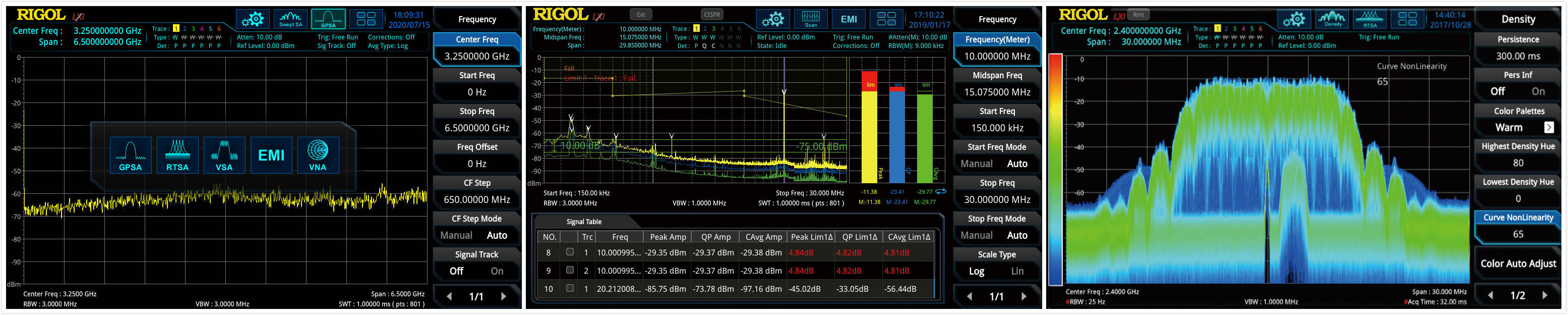Select the Persistence softkey

point(1518,48)
